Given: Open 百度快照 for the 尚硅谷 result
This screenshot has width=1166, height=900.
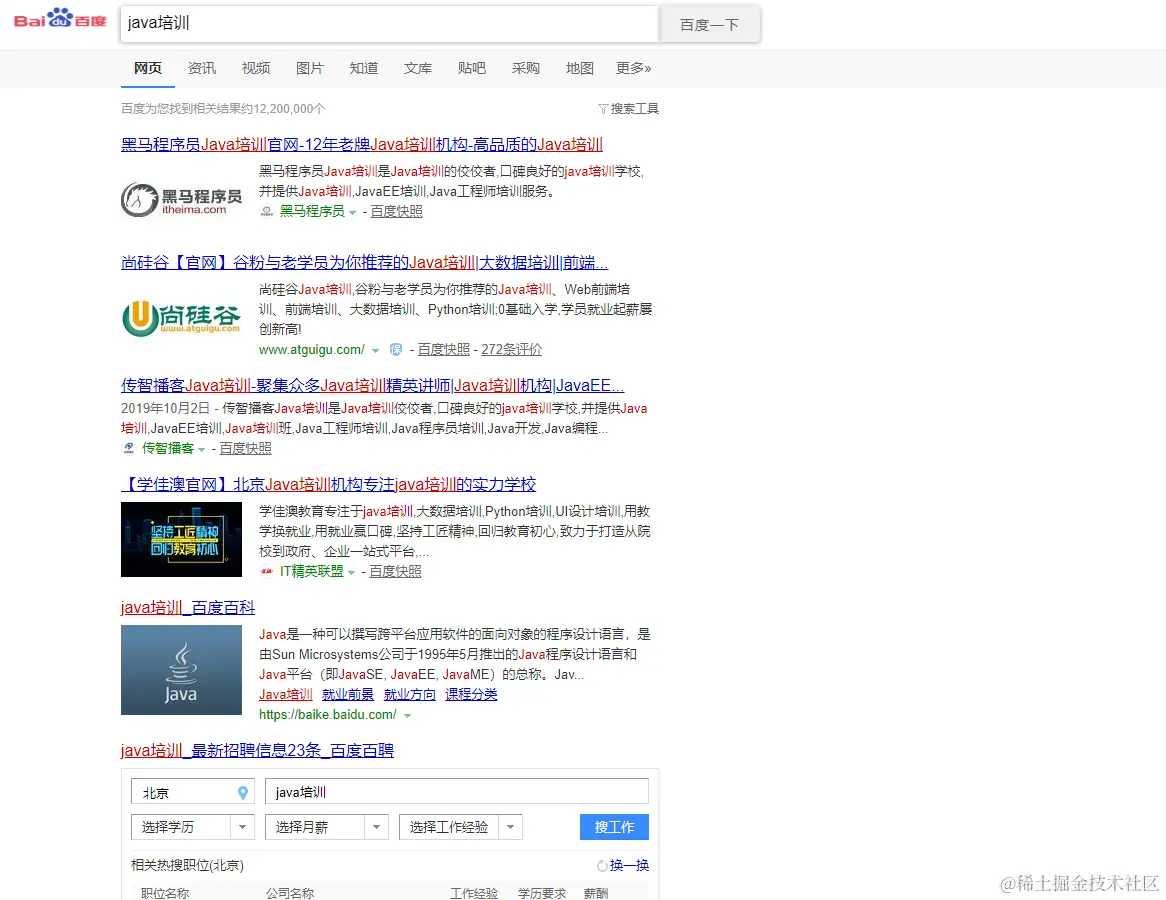Looking at the screenshot, I should (444, 350).
